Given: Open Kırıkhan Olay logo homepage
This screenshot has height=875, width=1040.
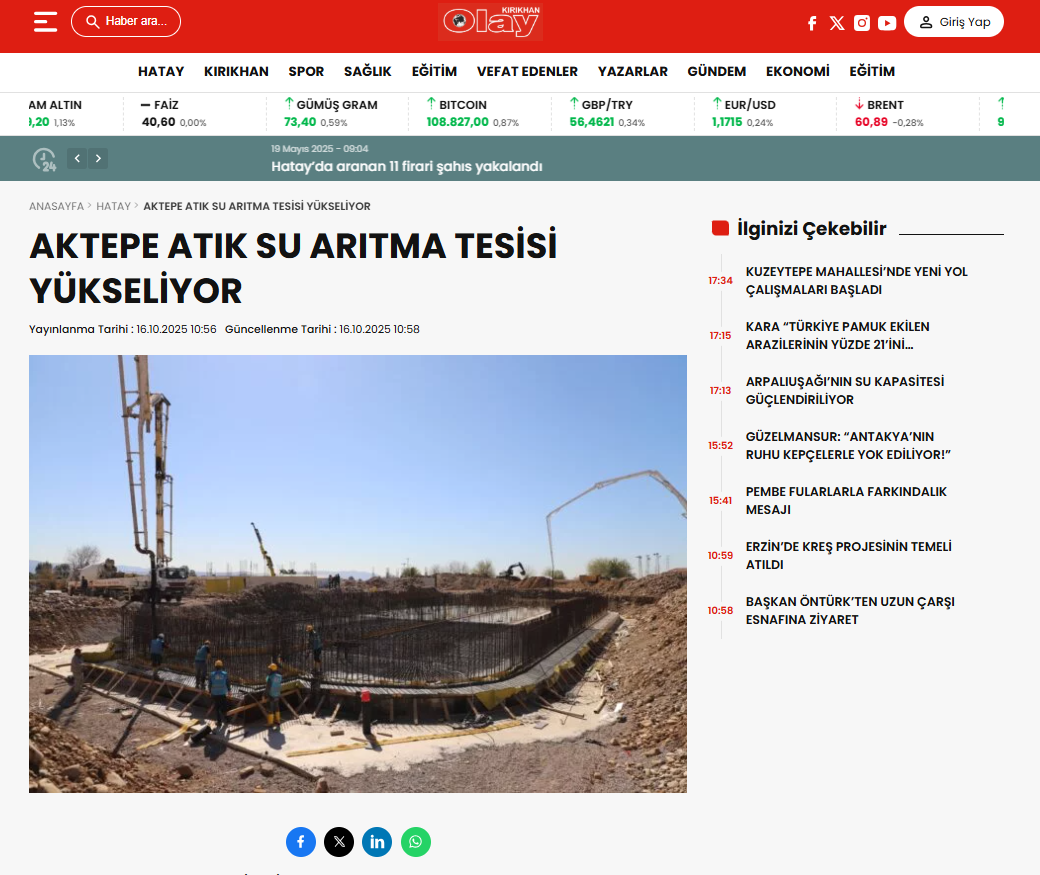Looking at the screenshot, I should click(x=491, y=22).
